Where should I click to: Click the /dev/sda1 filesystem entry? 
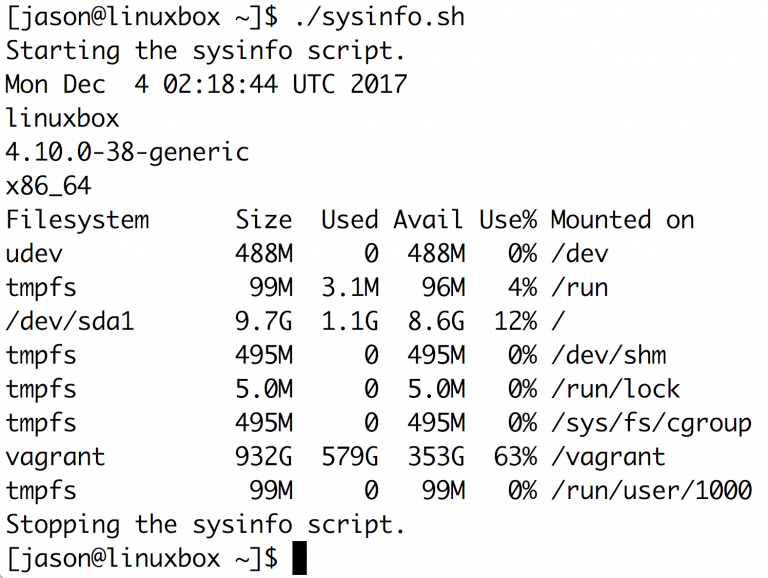click(x=69, y=321)
